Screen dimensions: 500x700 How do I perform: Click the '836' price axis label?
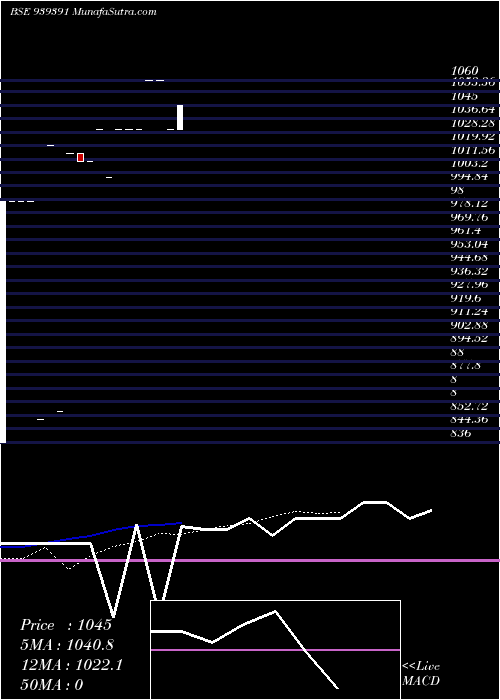461,433
